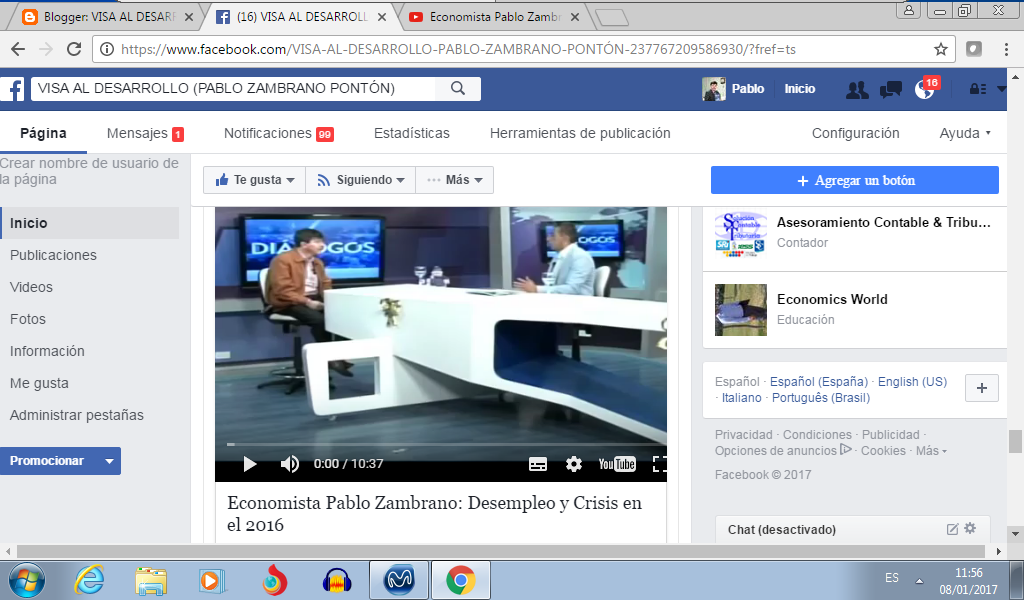Image resolution: width=1024 pixels, height=600 pixels.
Task: Switch to the Página tab
Action: (43, 133)
